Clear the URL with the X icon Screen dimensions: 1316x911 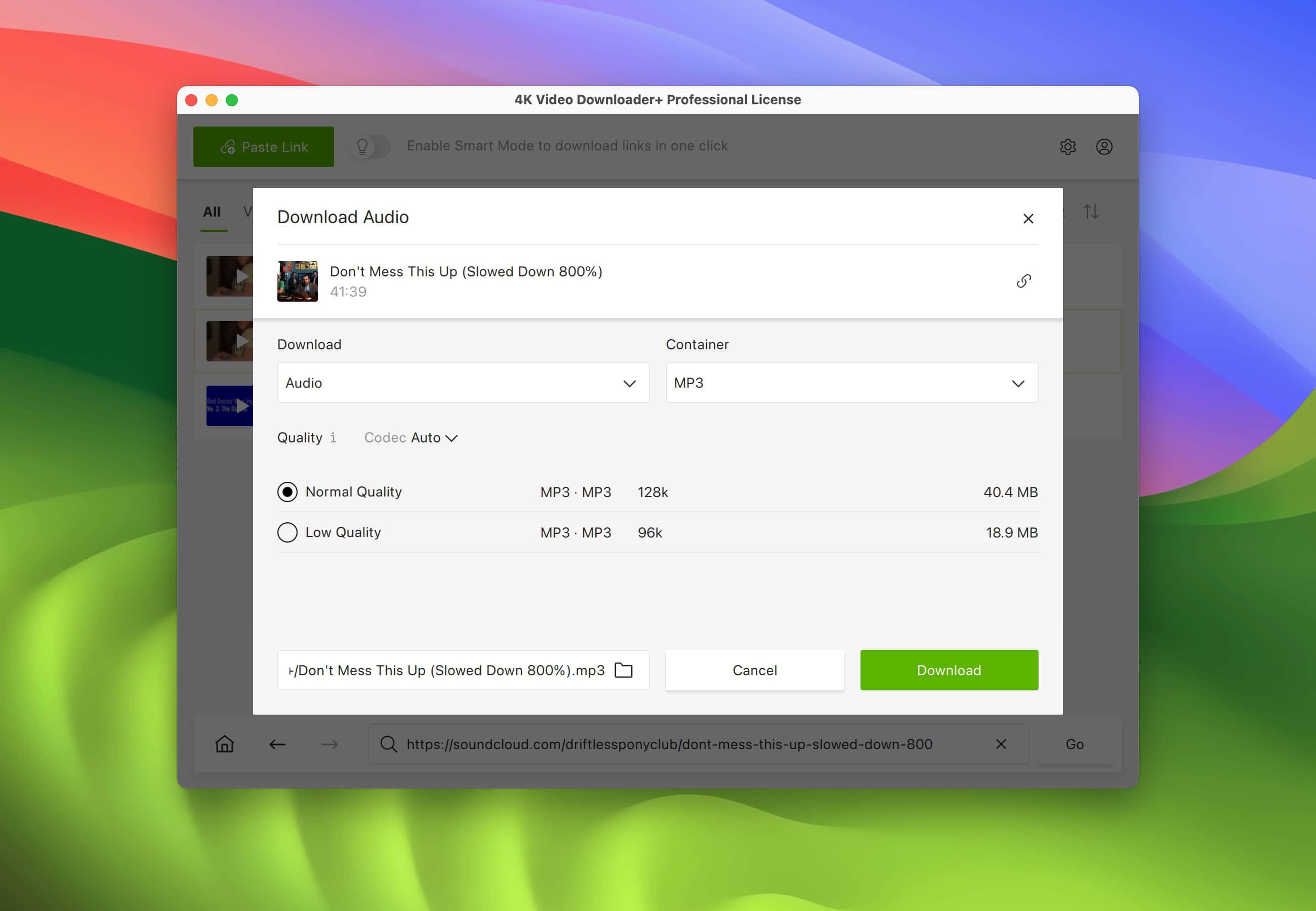click(1001, 744)
